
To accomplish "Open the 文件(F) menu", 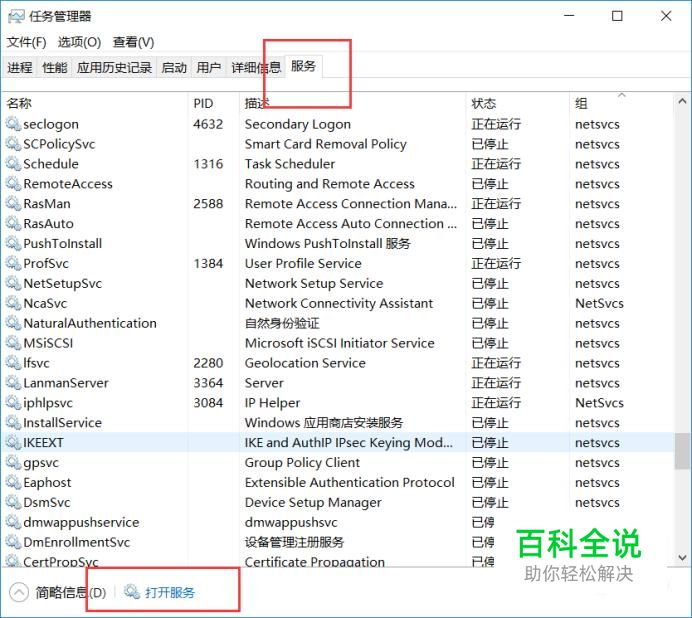I will click(x=26, y=42).
